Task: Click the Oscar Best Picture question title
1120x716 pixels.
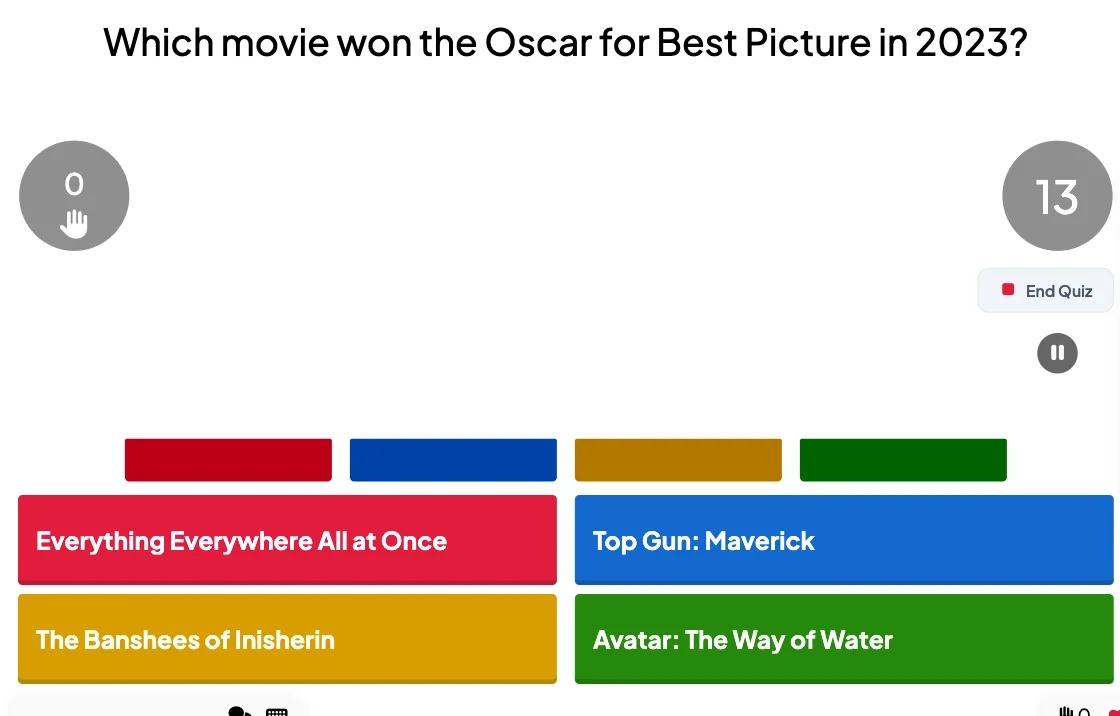Action: click(565, 42)
